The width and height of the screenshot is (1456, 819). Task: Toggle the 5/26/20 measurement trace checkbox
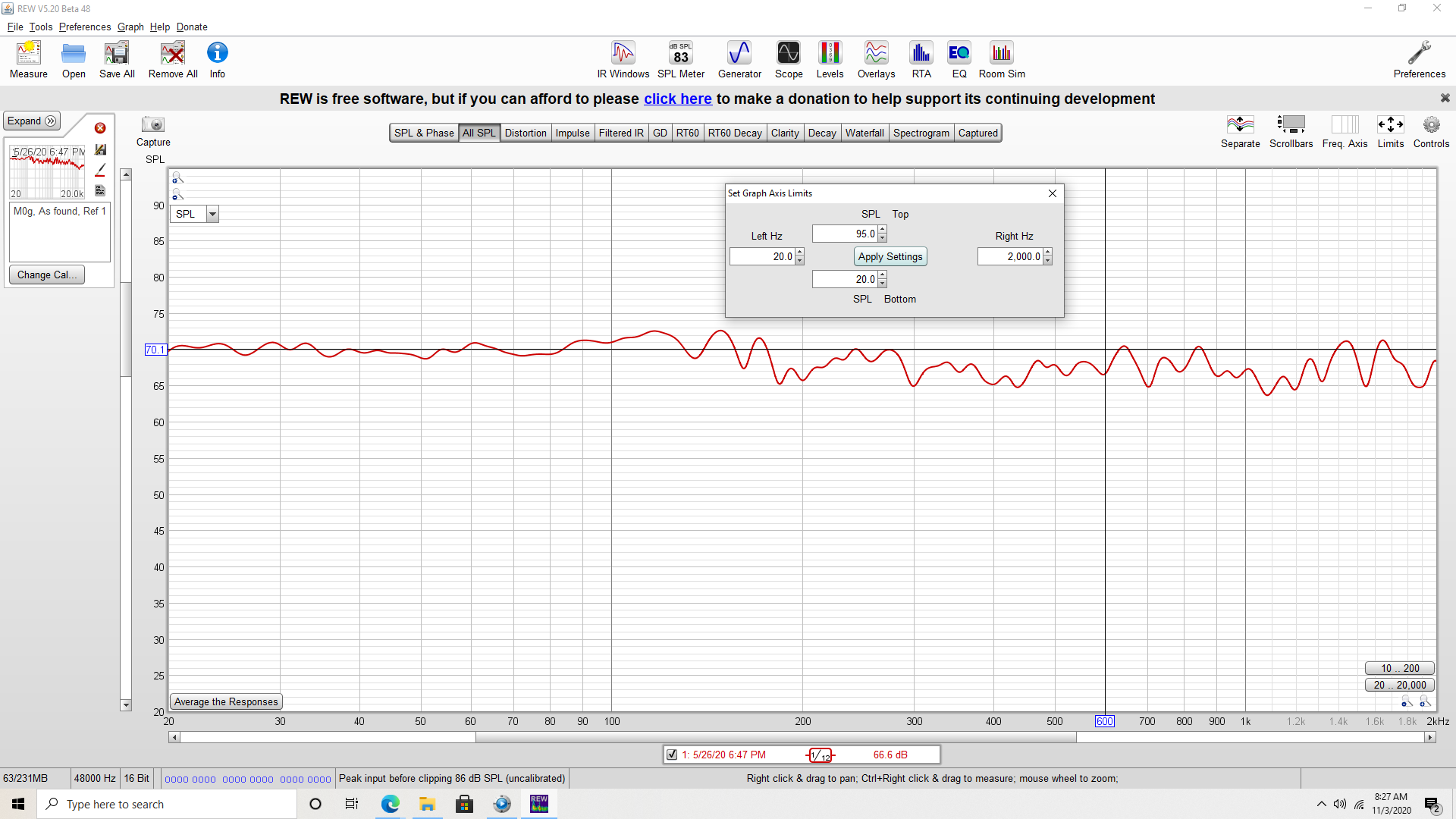[x=672, y=755]
